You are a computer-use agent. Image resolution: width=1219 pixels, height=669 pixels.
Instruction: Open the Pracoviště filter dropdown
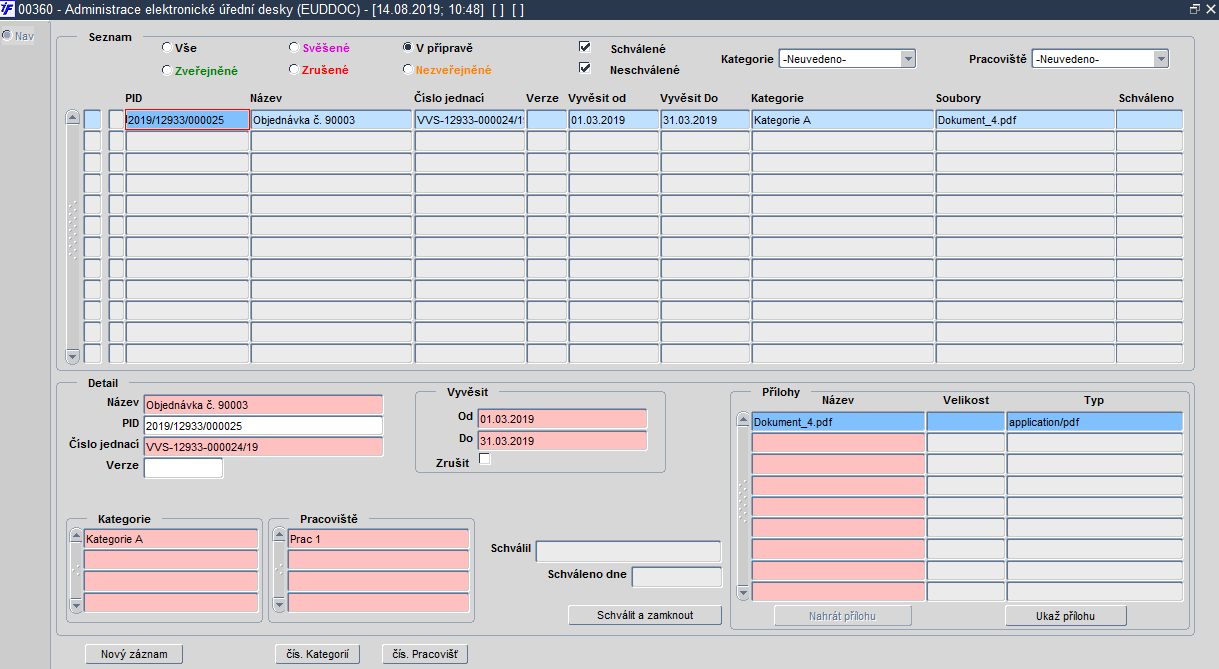point(1100,59)
